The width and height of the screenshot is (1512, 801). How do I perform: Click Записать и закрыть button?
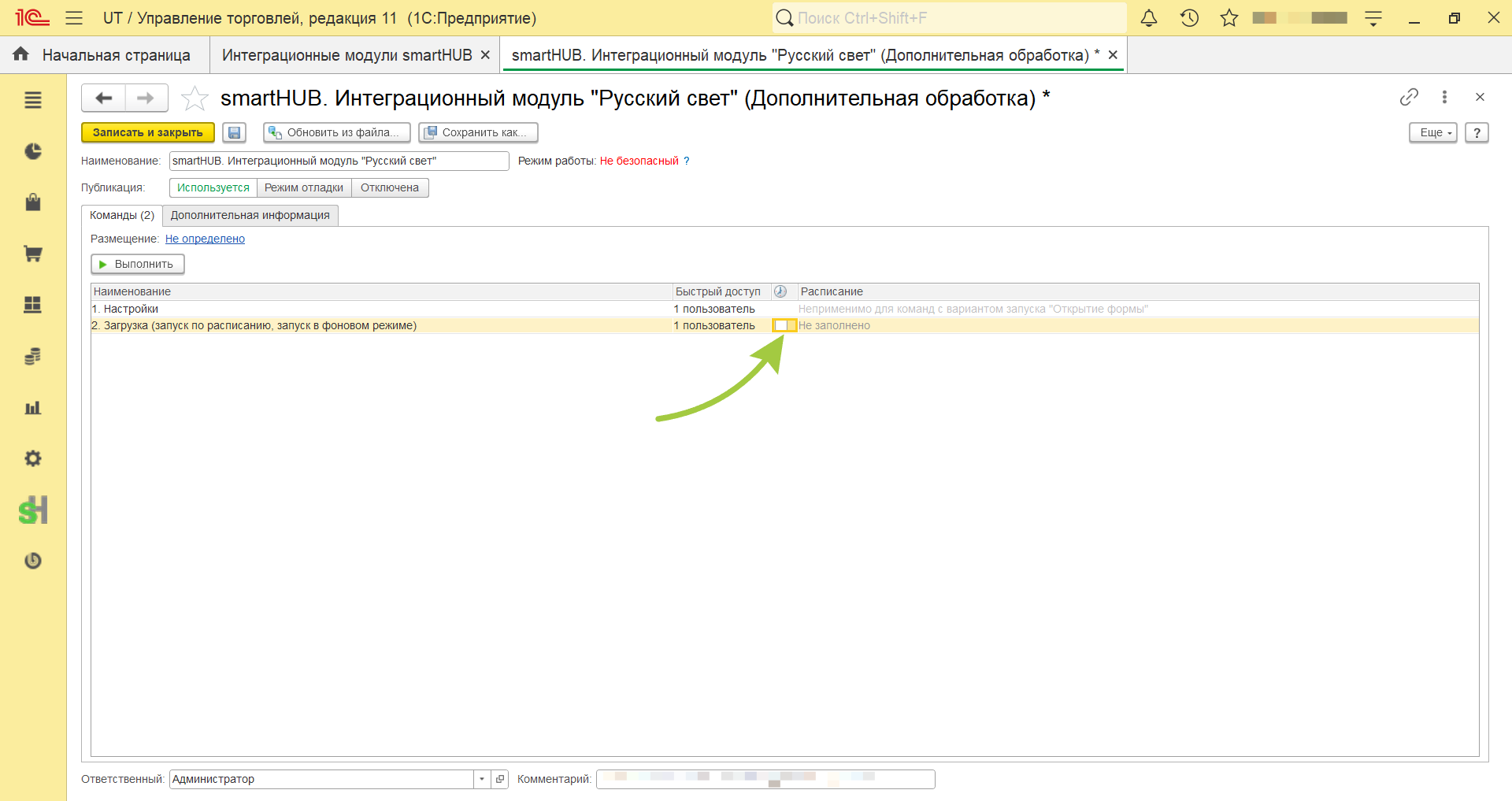tap(148, 132)
